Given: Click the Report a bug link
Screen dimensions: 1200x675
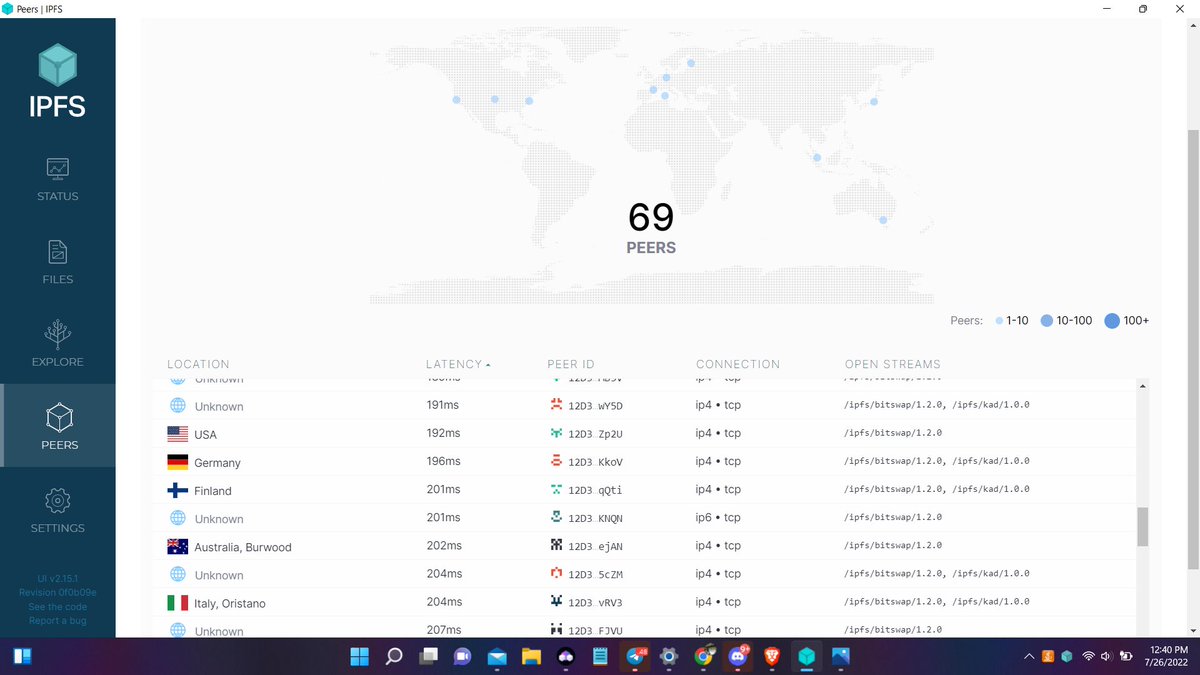Looking at the screenshot, I should (57, 620).
